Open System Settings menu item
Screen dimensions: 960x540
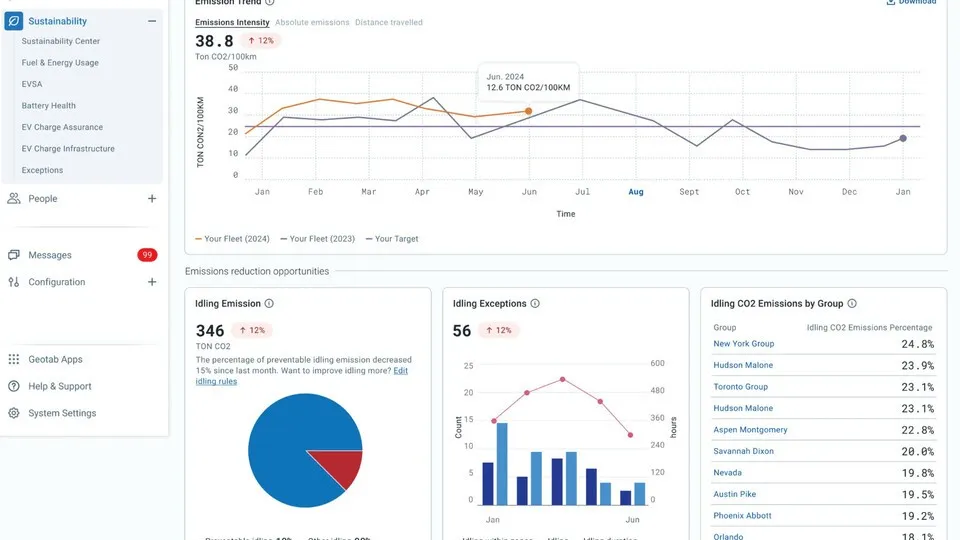coord(62,413)
